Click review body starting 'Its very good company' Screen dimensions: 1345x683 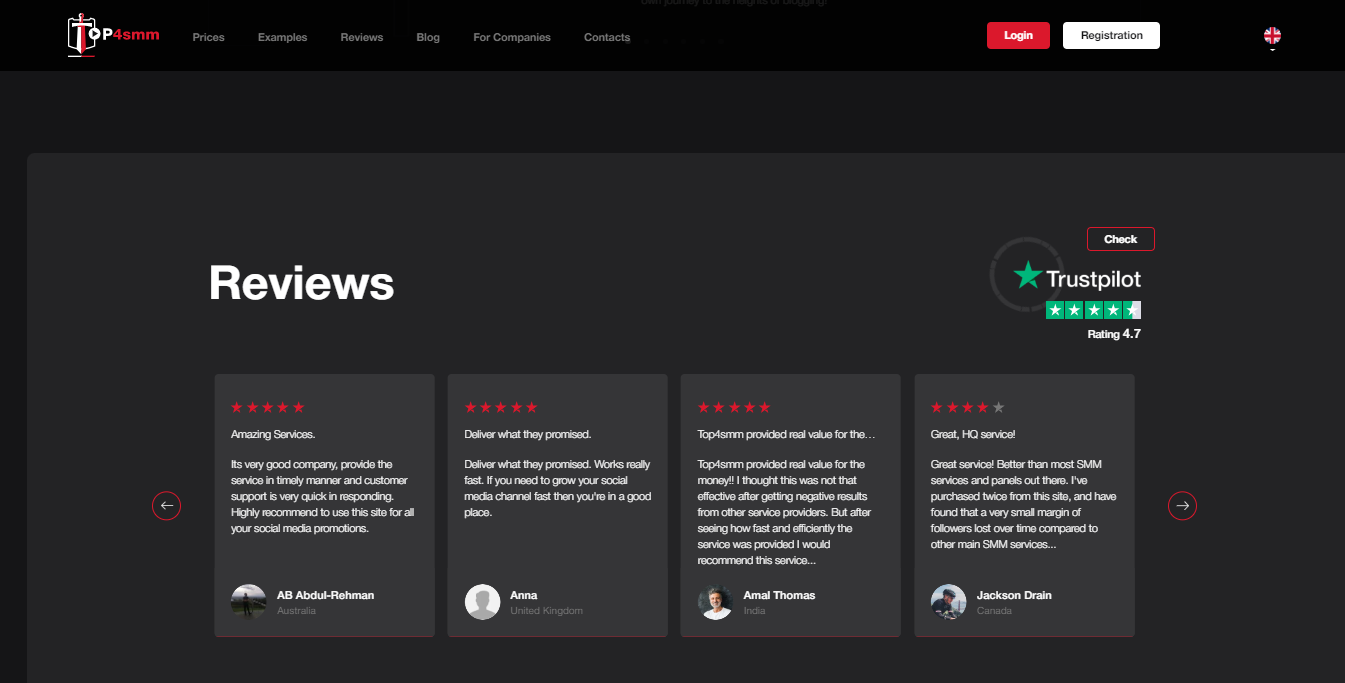click(x=324, y=497)
